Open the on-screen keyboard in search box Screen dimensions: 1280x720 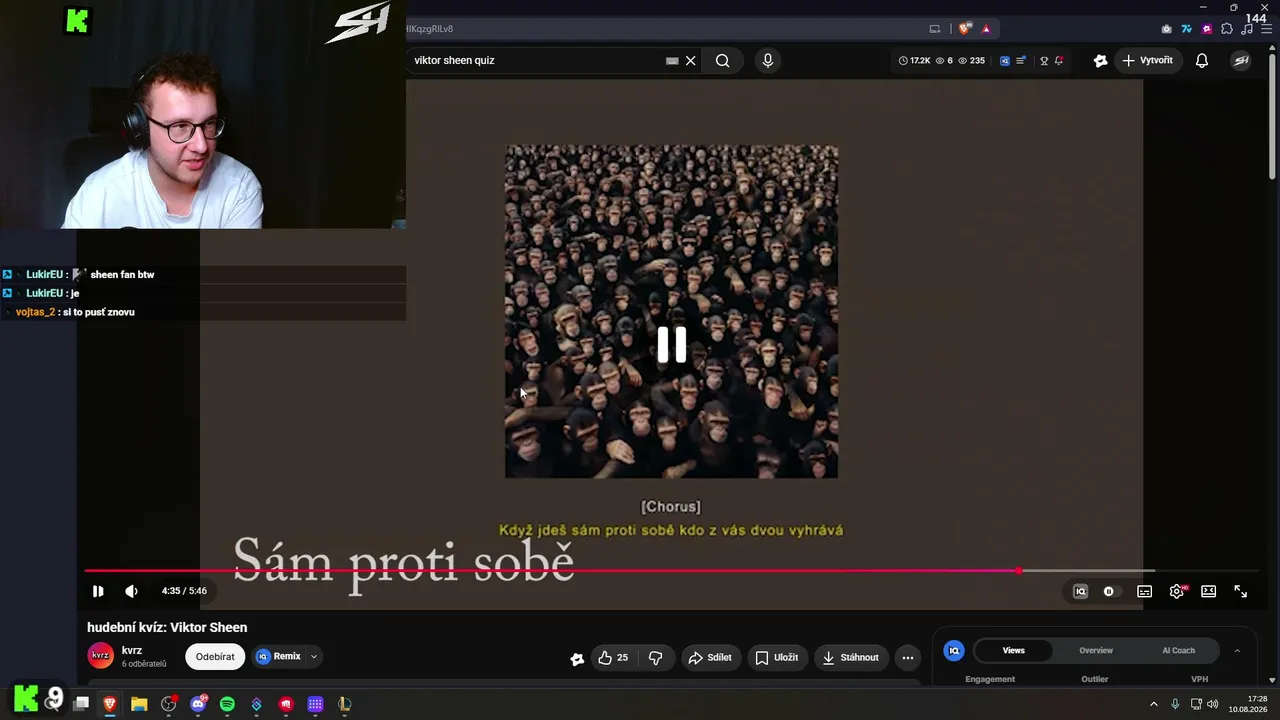click(x=672, y=60)
